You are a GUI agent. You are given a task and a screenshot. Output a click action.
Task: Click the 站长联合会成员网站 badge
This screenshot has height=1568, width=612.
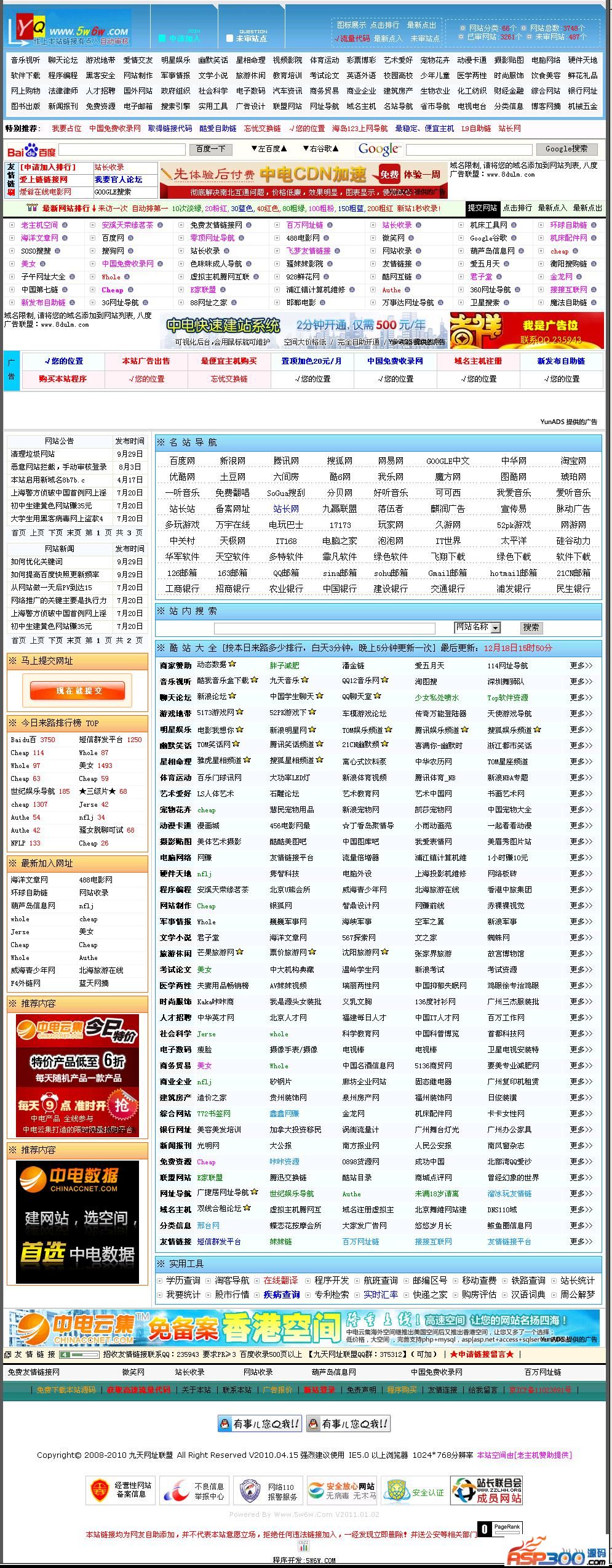click(x=487, y=1490)
